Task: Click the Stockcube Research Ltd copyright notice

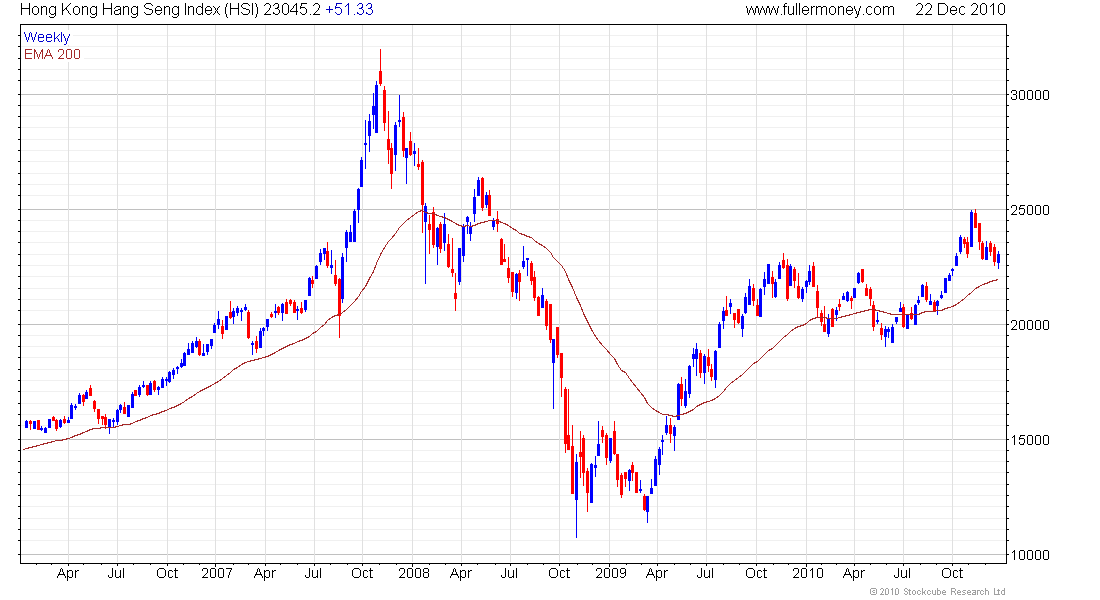Action: pos(937,592)
